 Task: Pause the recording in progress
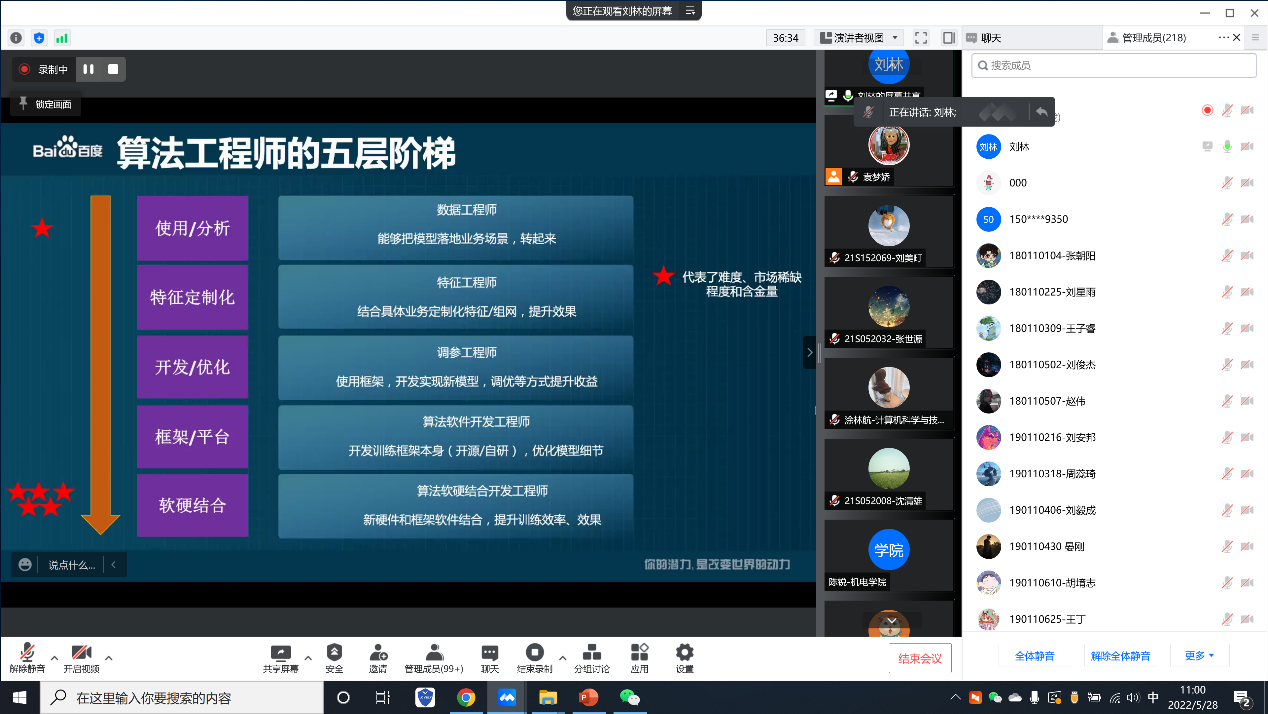88,69
